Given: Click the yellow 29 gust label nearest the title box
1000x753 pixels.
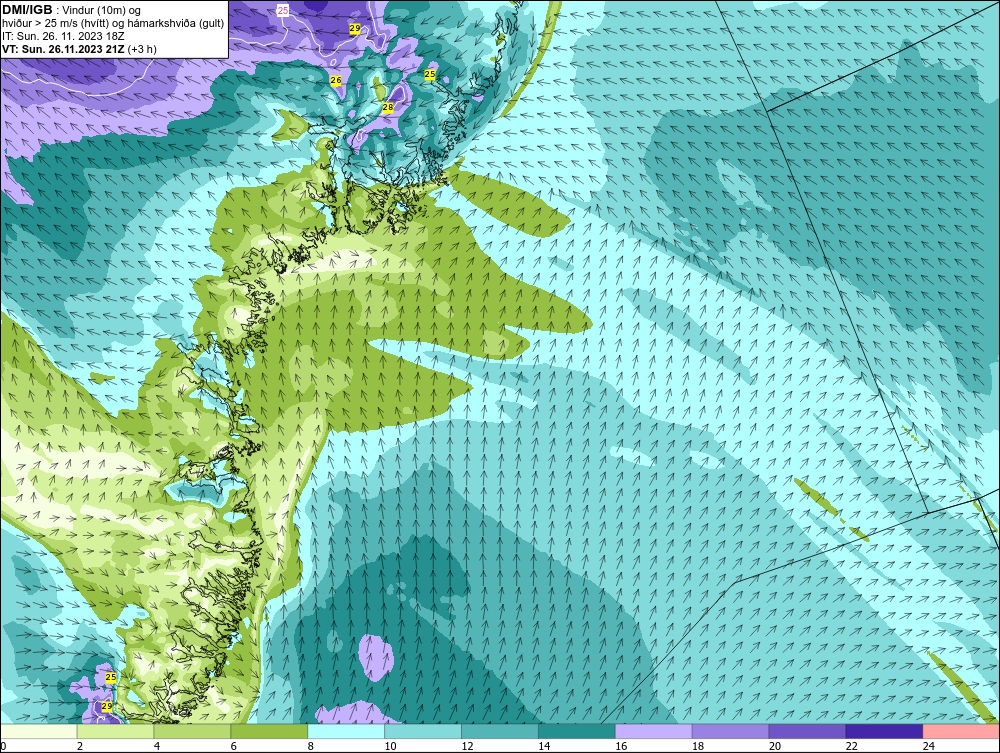Looking at the screenshot, I should 355,28.
